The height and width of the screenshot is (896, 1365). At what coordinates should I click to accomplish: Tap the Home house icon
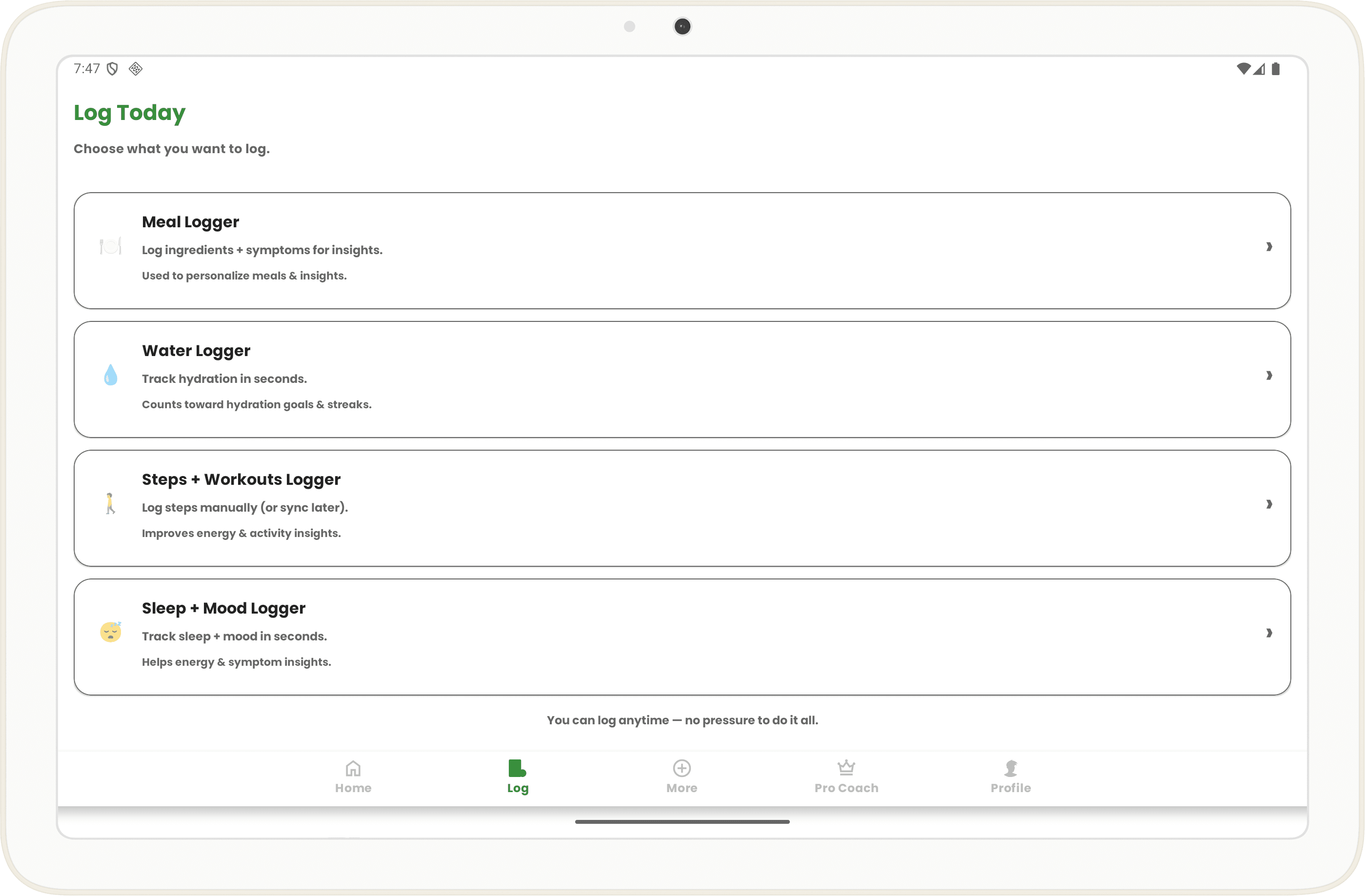tap(353, 768)
